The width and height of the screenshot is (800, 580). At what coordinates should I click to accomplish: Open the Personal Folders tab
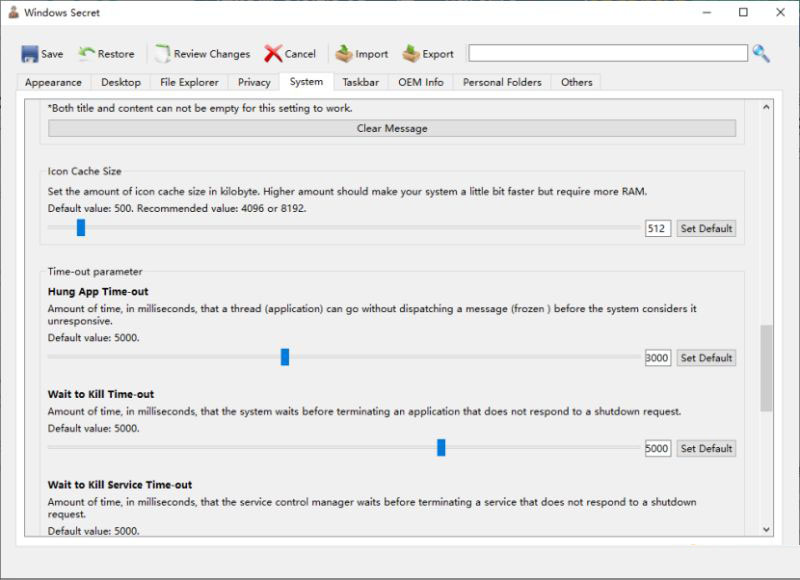[x=502, y=82]
